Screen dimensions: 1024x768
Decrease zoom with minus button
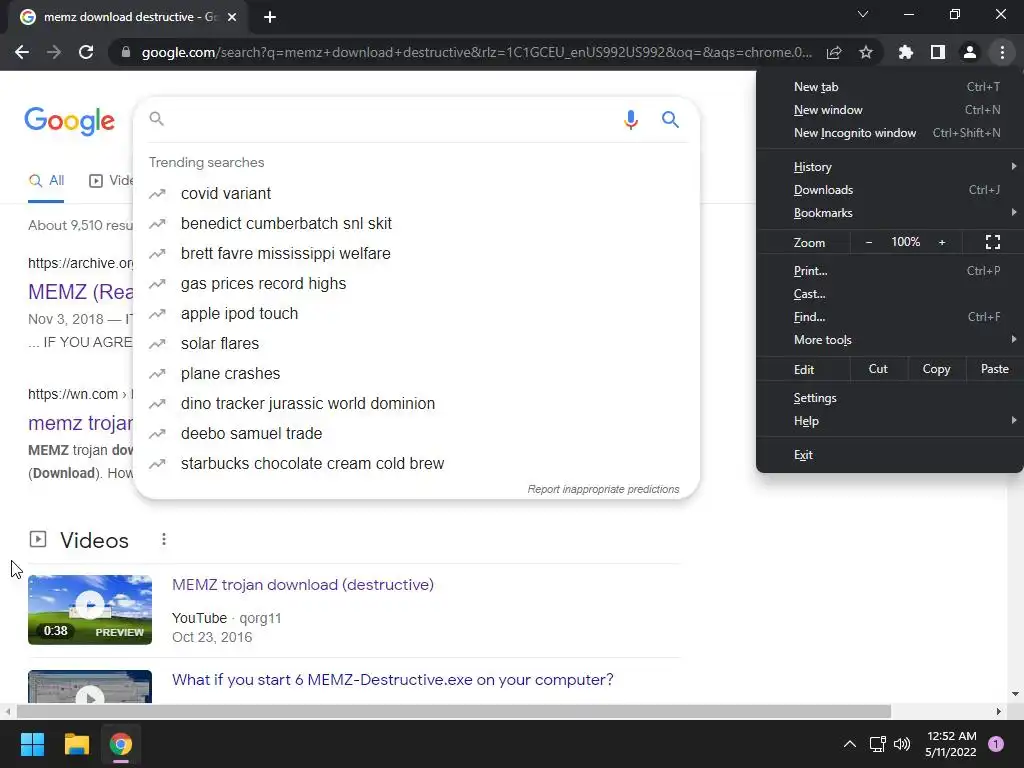coord(869,242)
